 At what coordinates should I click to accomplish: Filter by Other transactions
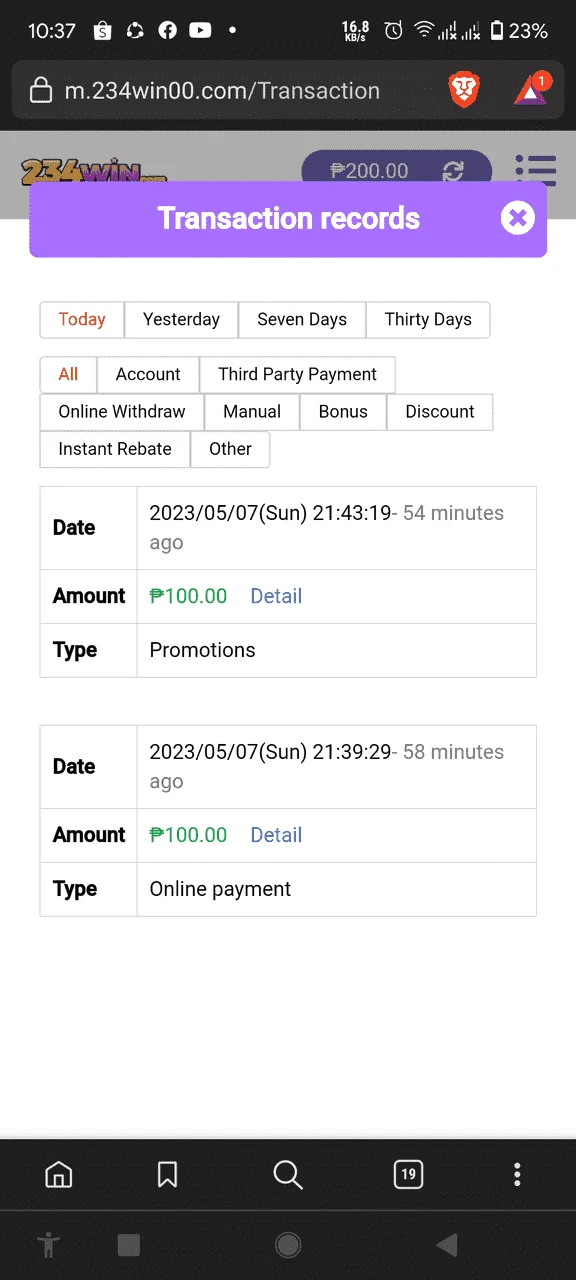230,449
